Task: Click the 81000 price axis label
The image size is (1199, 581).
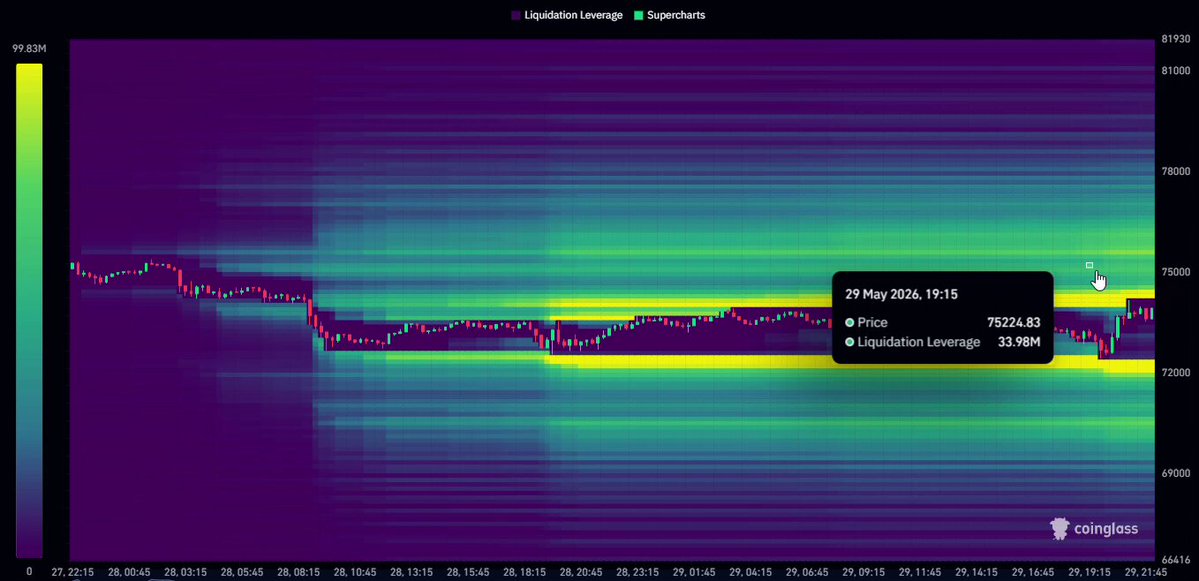Action: coord(1175,70)
